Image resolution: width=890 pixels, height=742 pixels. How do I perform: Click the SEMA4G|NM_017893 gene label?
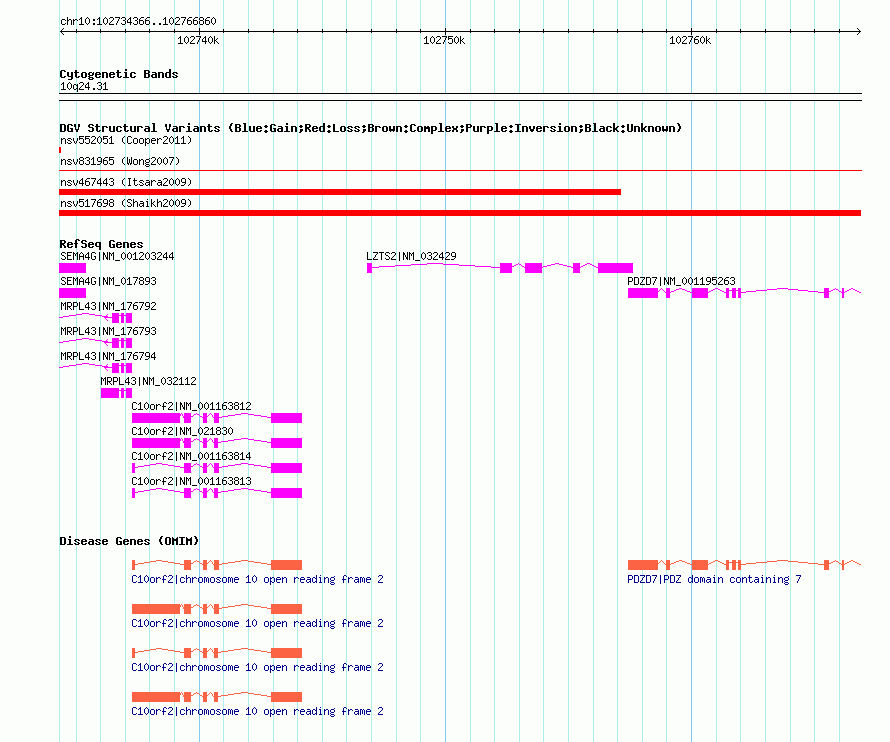click(x=108, y=281)
